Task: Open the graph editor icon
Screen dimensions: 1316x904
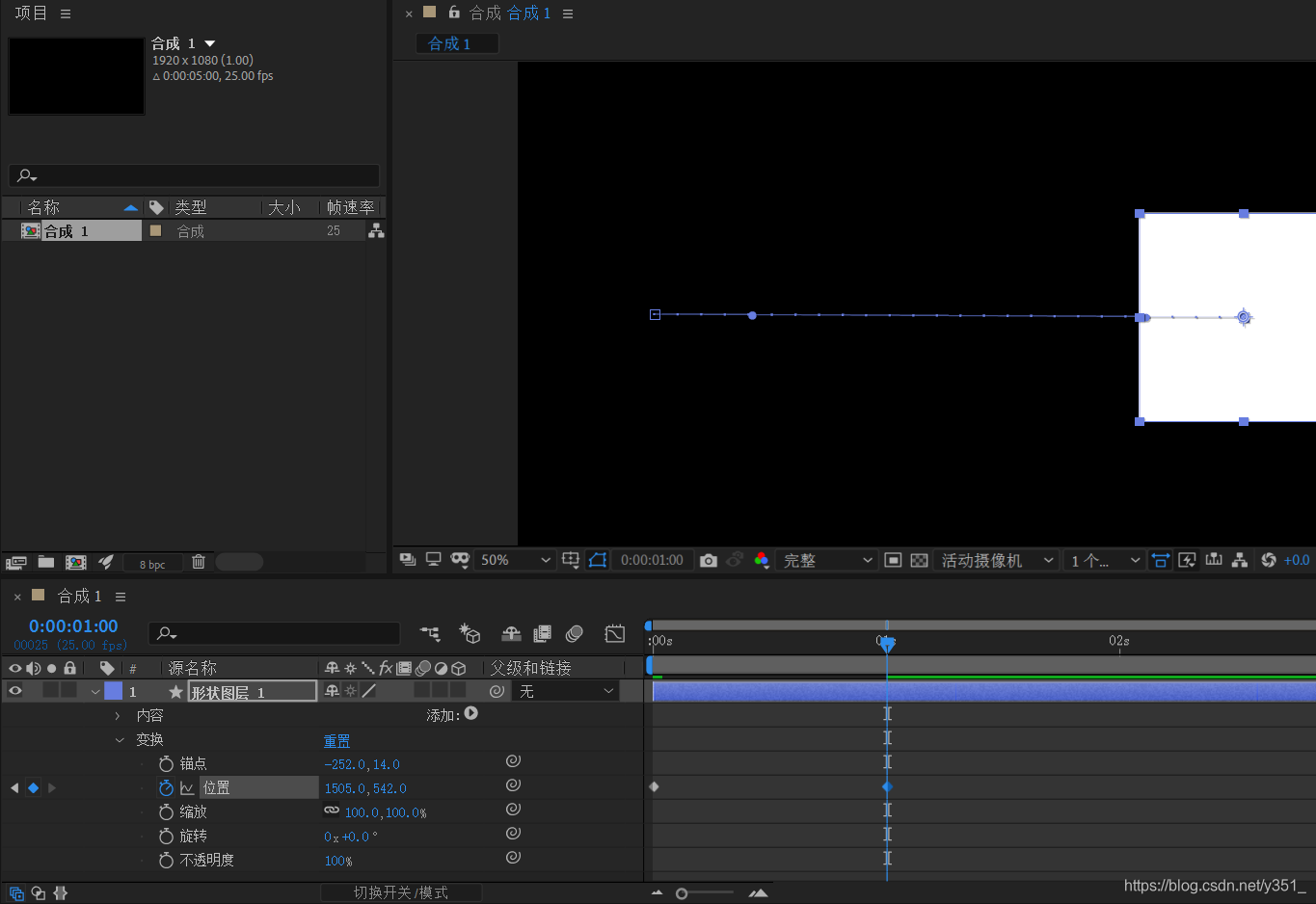Action: [614, 633]
